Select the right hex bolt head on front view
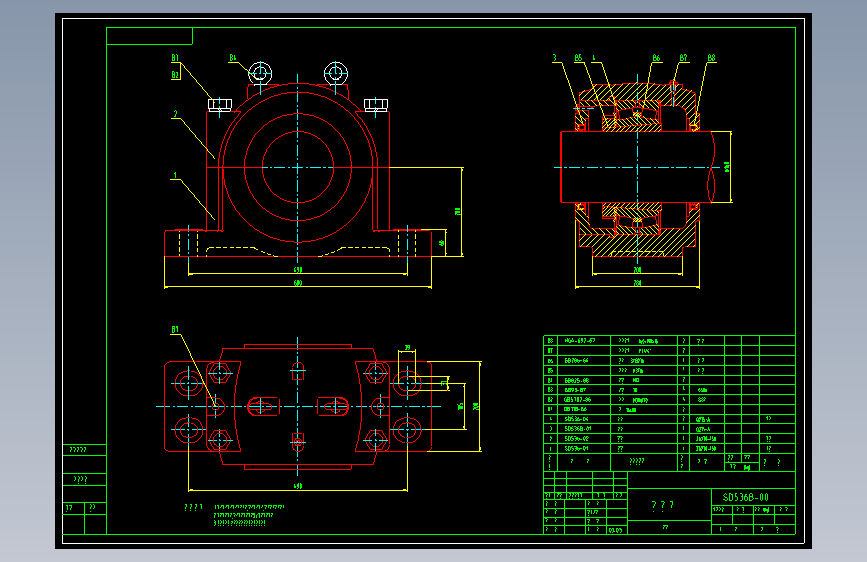Image resolution: width=867 pixels, height=562 pixels. coord(376,105)
